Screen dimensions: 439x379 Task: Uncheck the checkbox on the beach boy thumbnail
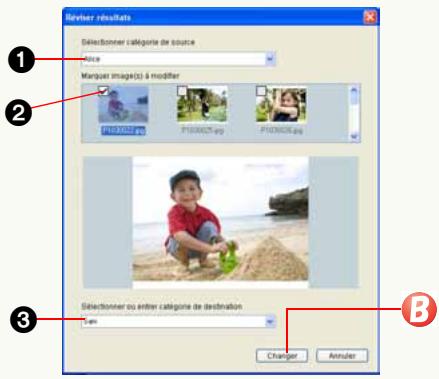point(104,90)
